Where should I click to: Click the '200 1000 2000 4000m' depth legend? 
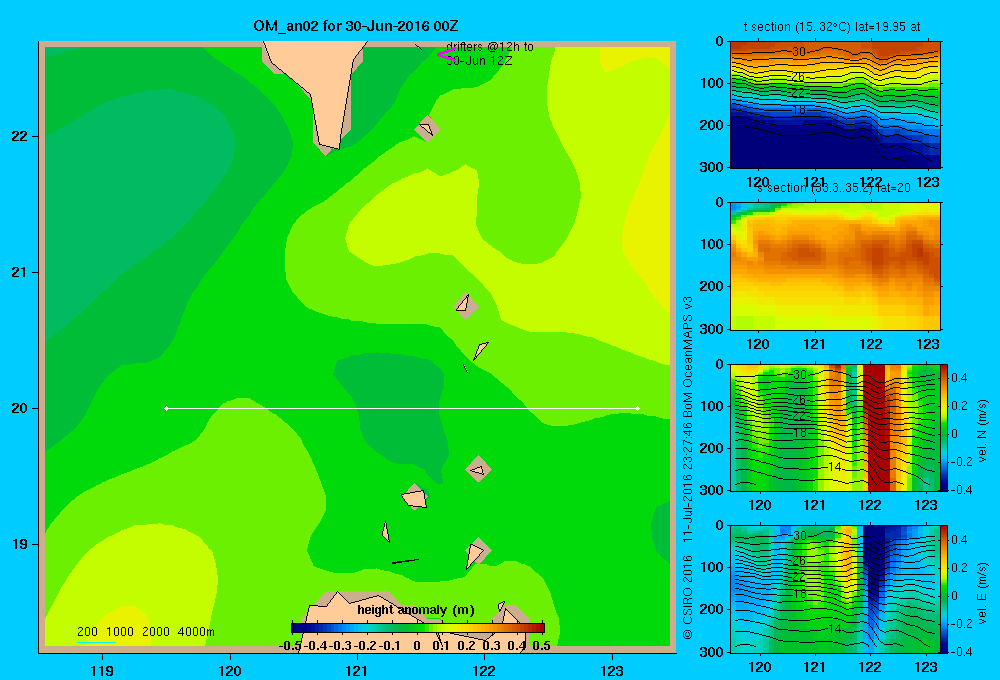[146, 632]
